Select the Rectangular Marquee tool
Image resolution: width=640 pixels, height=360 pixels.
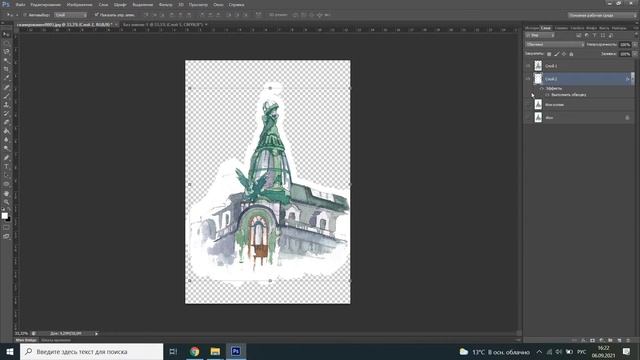click(6, 43)
